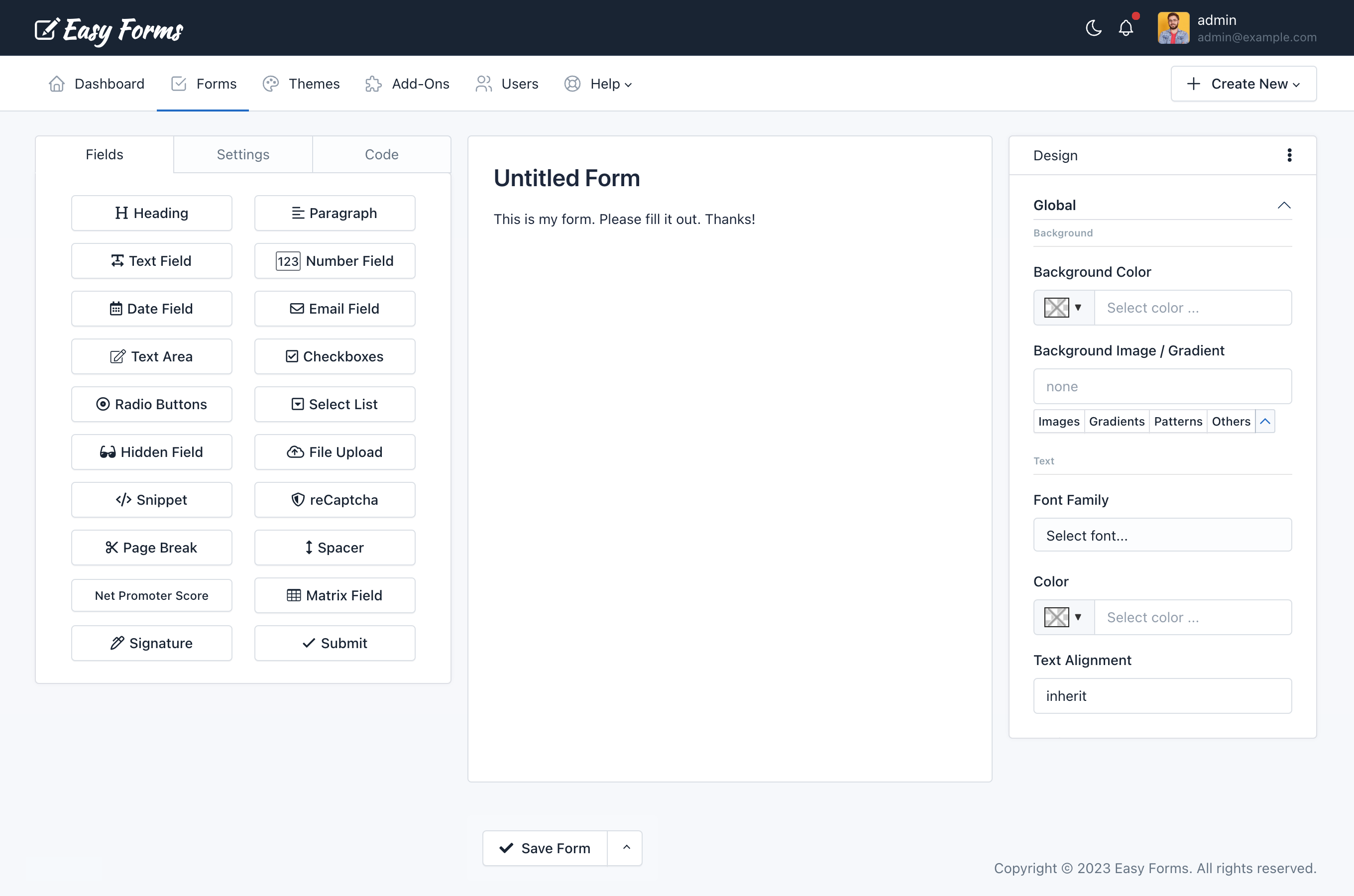This screenshot has width=1354, height=896.
Task: Open the Create New menu
Action: click(1244, 83)
